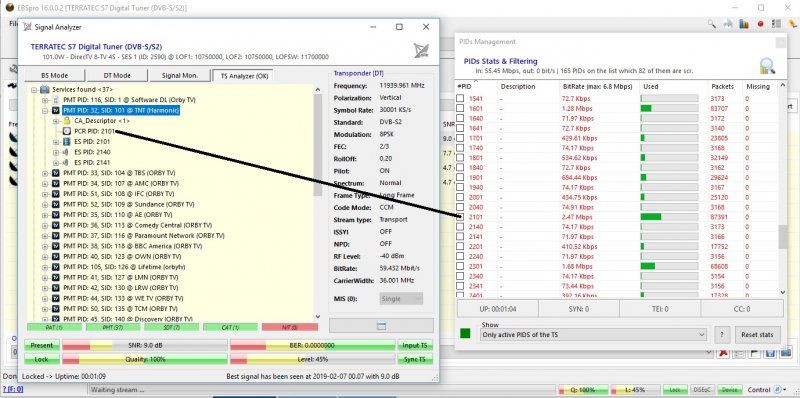Image resolution: width=800 pixels, height=398 pixels.
Task: Click the Reset stats button
Action: coord(758,335)
